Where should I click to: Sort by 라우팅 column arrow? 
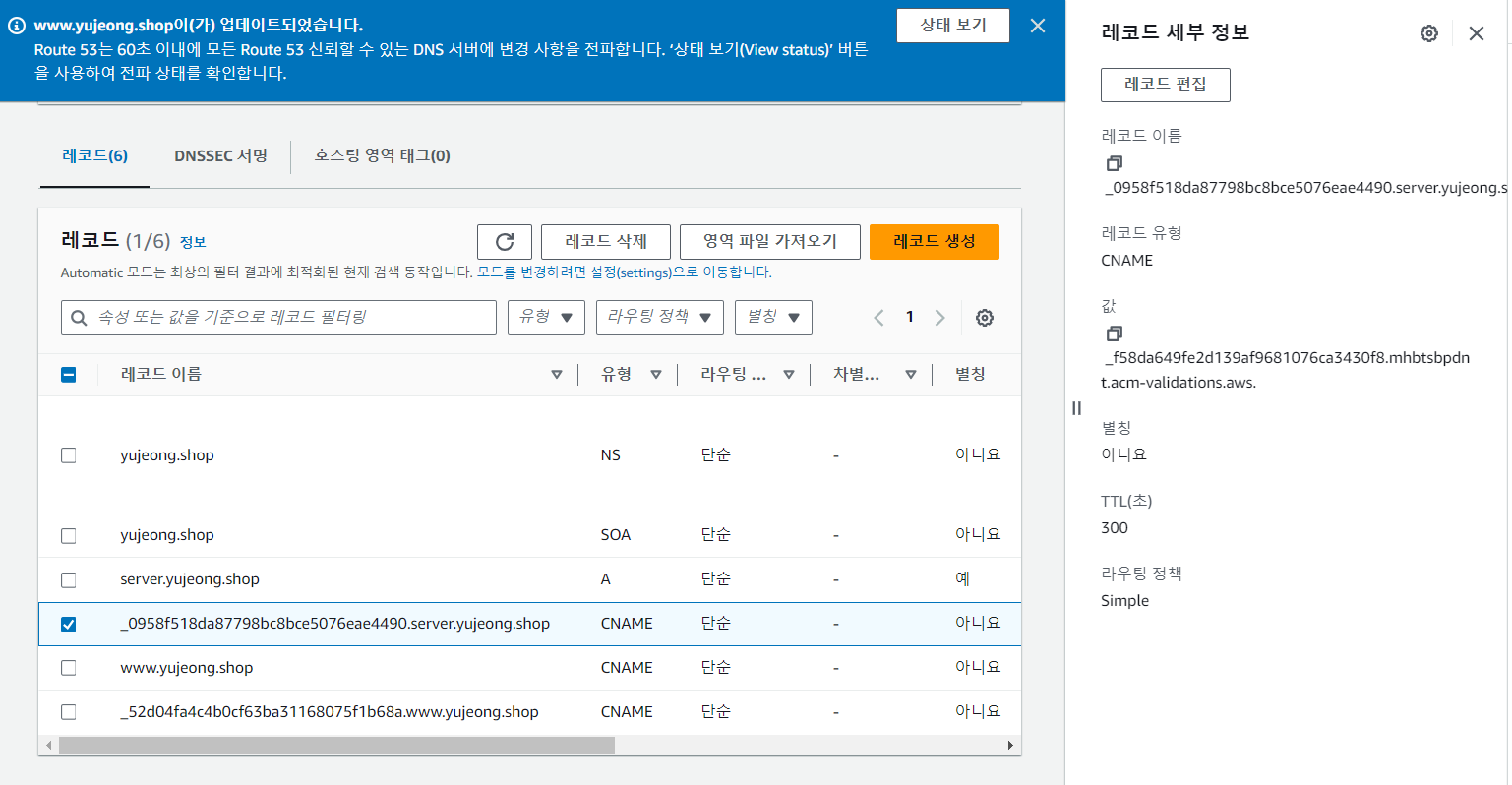[x=789, y=375]
